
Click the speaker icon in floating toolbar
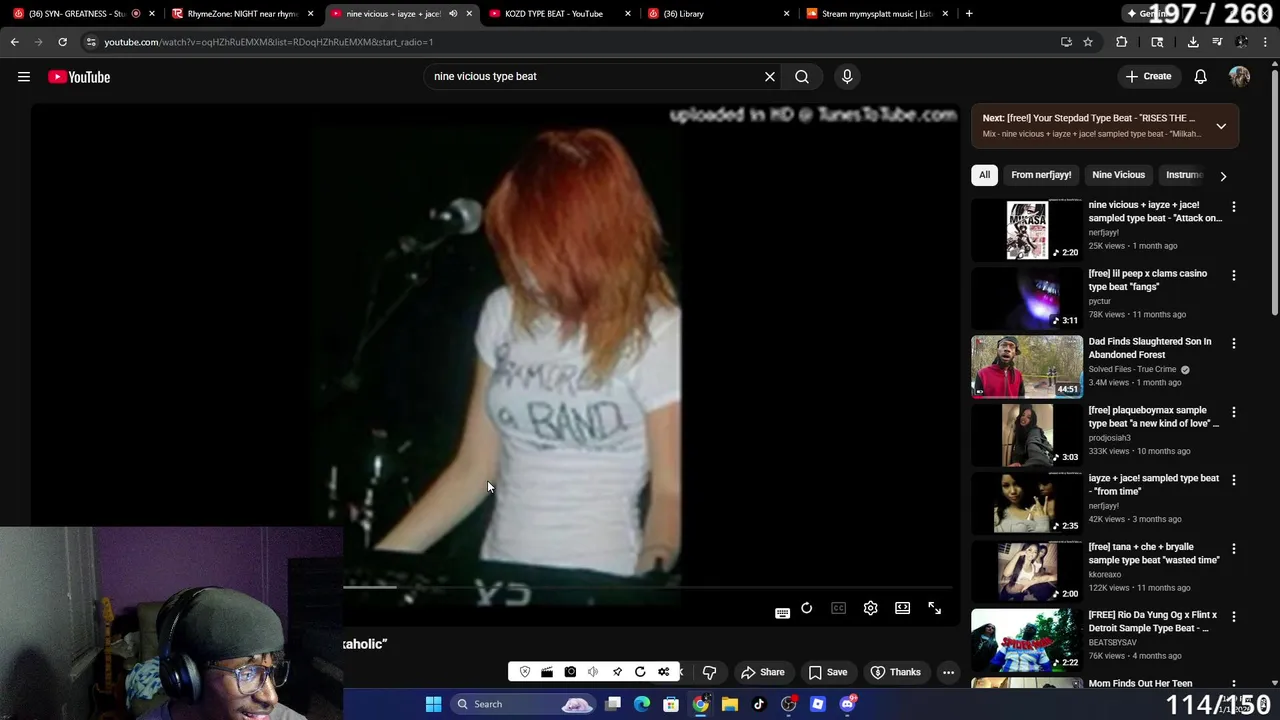tap(593, 672)
